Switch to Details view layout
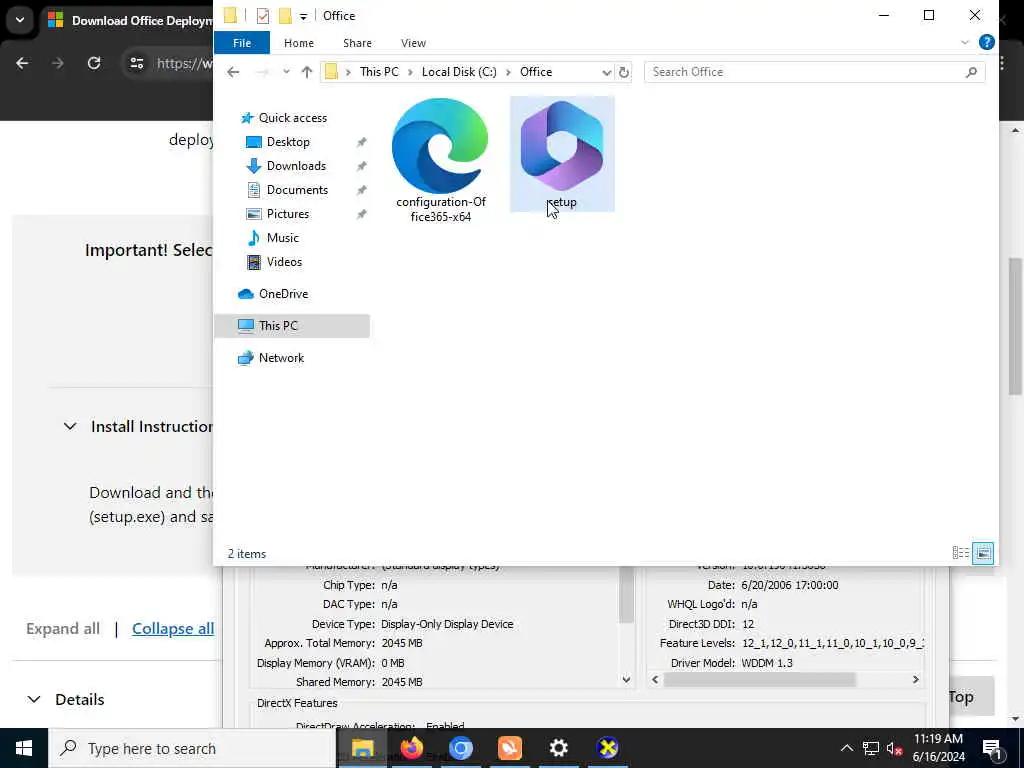Viewport: 1024px width, 768px height. [961, 553]
